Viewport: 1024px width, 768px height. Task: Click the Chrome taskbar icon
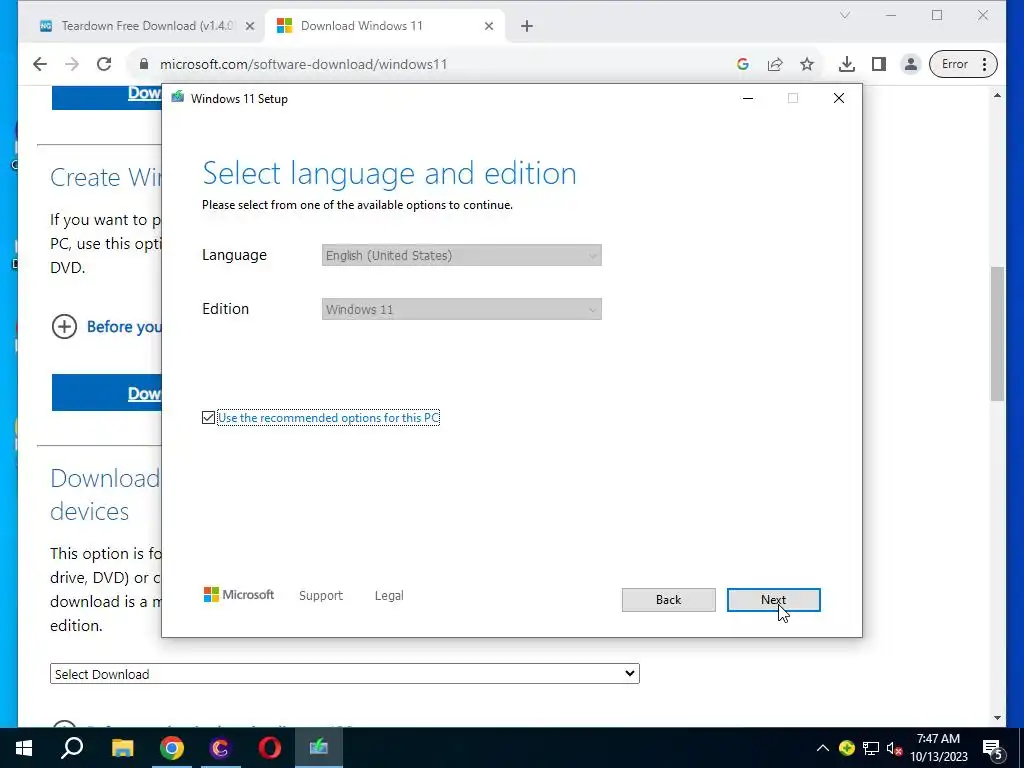pos(172,748)
